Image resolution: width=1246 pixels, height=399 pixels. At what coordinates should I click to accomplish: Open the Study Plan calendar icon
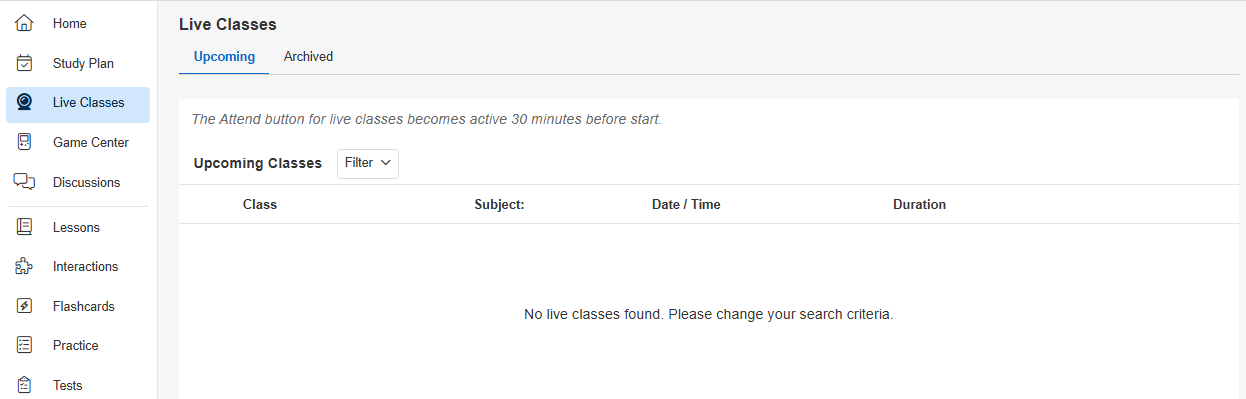25,63
